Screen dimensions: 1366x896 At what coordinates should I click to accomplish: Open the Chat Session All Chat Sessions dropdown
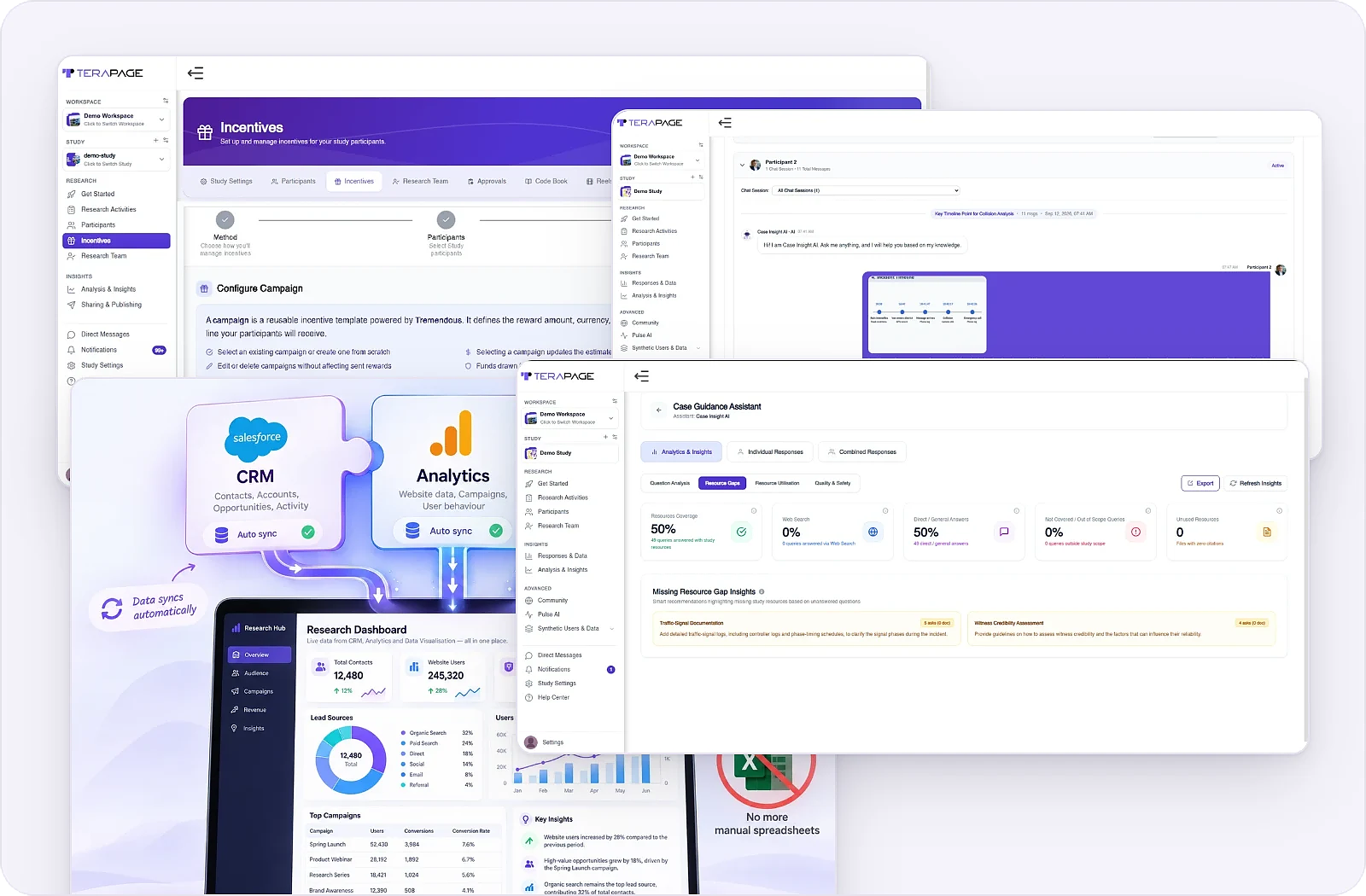pyautogui.click(x=867, y=190)
